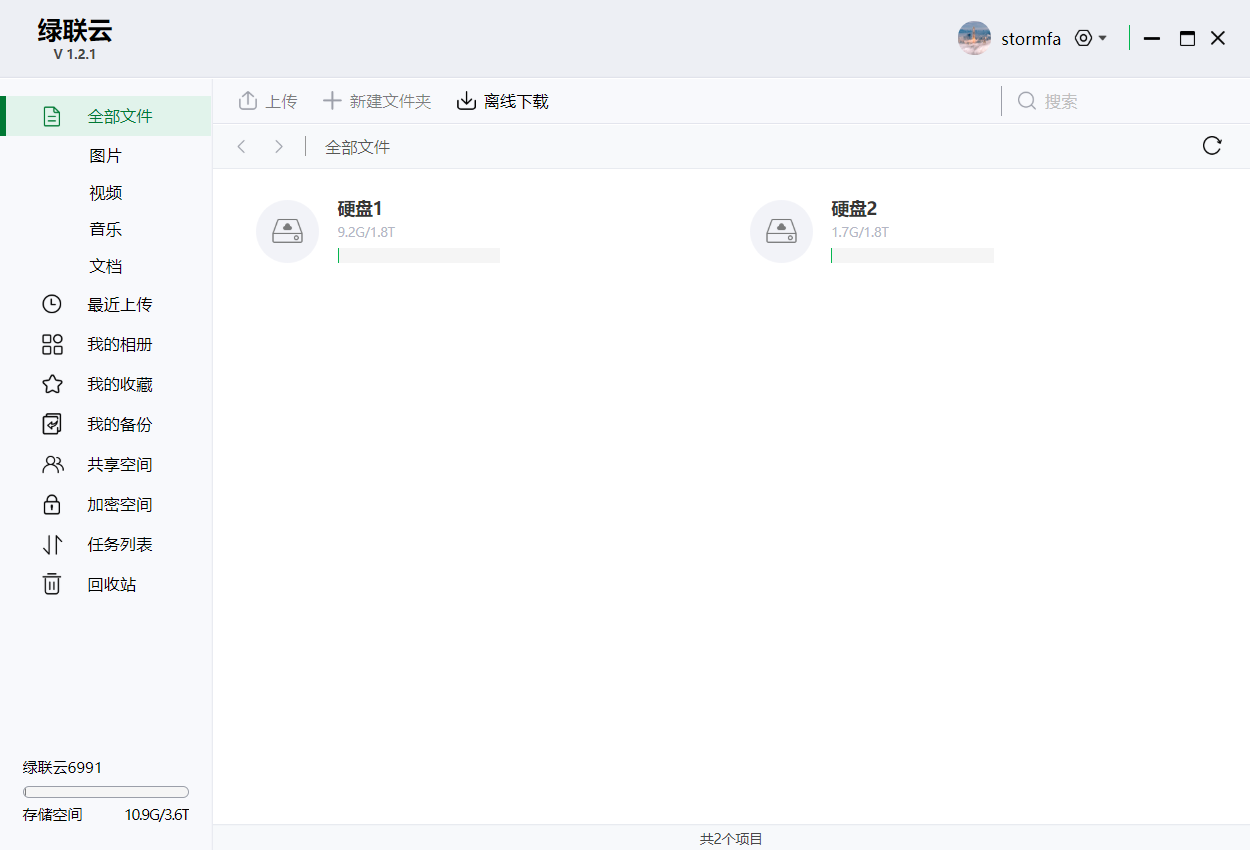This screenshot has width=1250, height=850.
Task: Click the 全部文件 document icon in sidebar
Action: tap(52, 116)
